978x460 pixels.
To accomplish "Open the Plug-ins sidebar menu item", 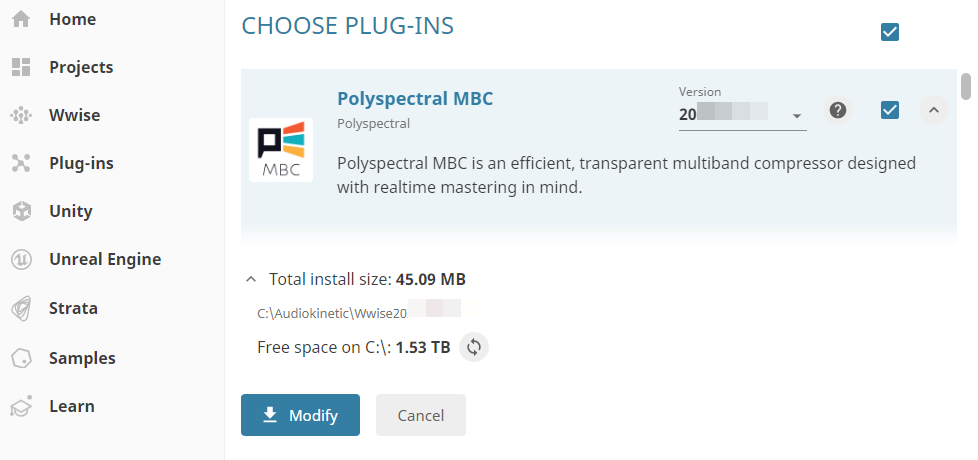I will click(x=81, y=163).
